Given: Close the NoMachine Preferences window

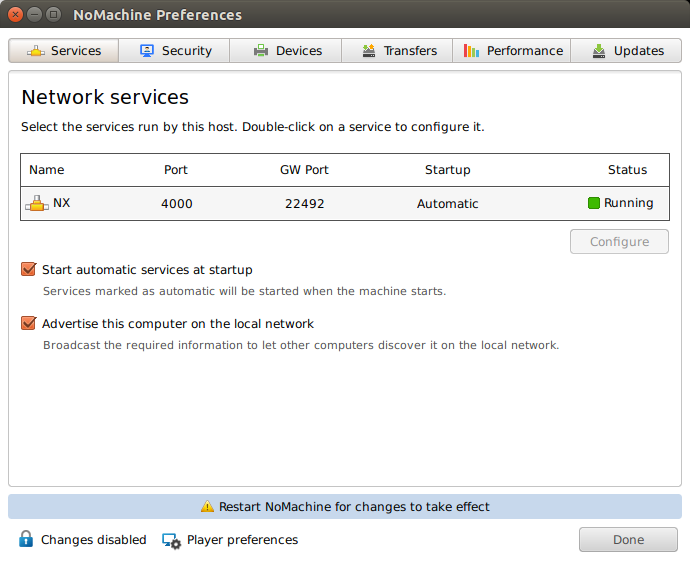Looking at the screenshot, I should [15, 15].
